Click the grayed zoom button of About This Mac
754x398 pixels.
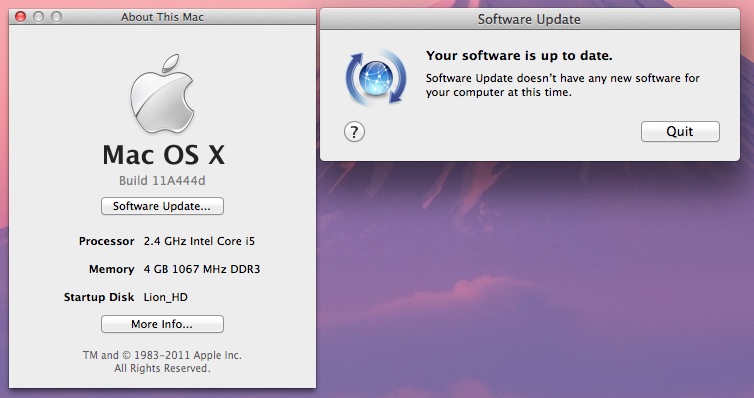[x=56, y=17]
